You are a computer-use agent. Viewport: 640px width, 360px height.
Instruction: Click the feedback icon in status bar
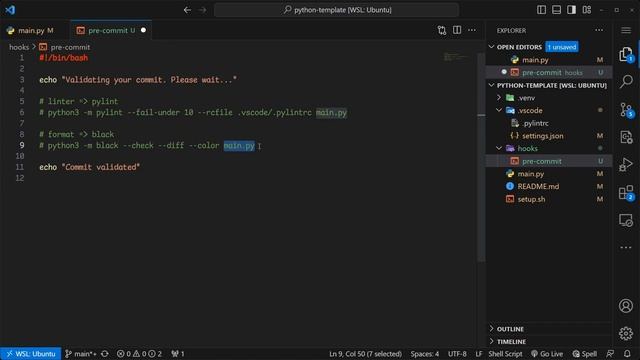coord(610,354)
